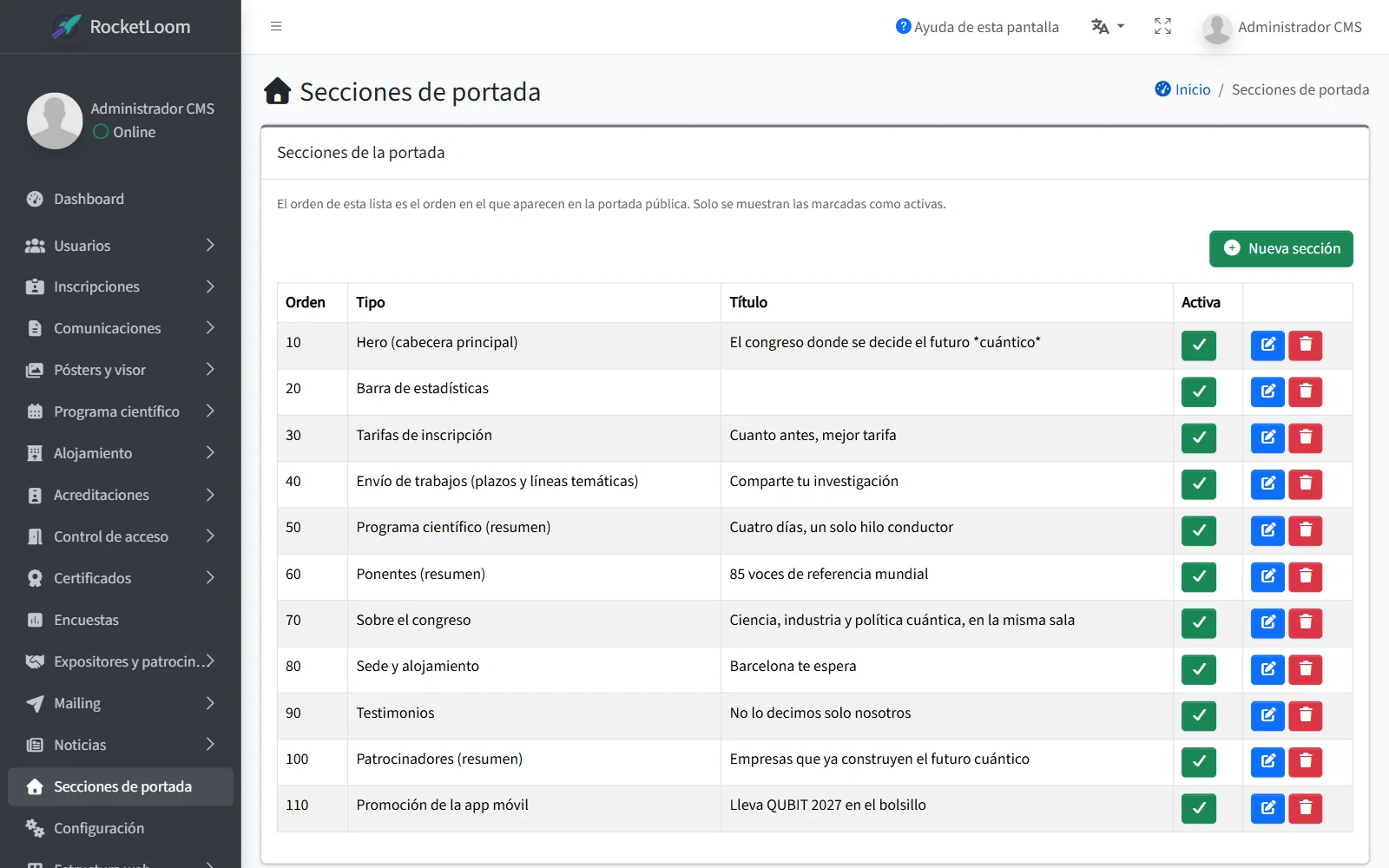Open Ayuda de esta pantalla link
This screenshot has height=868, width=1389.
(977, 27)
